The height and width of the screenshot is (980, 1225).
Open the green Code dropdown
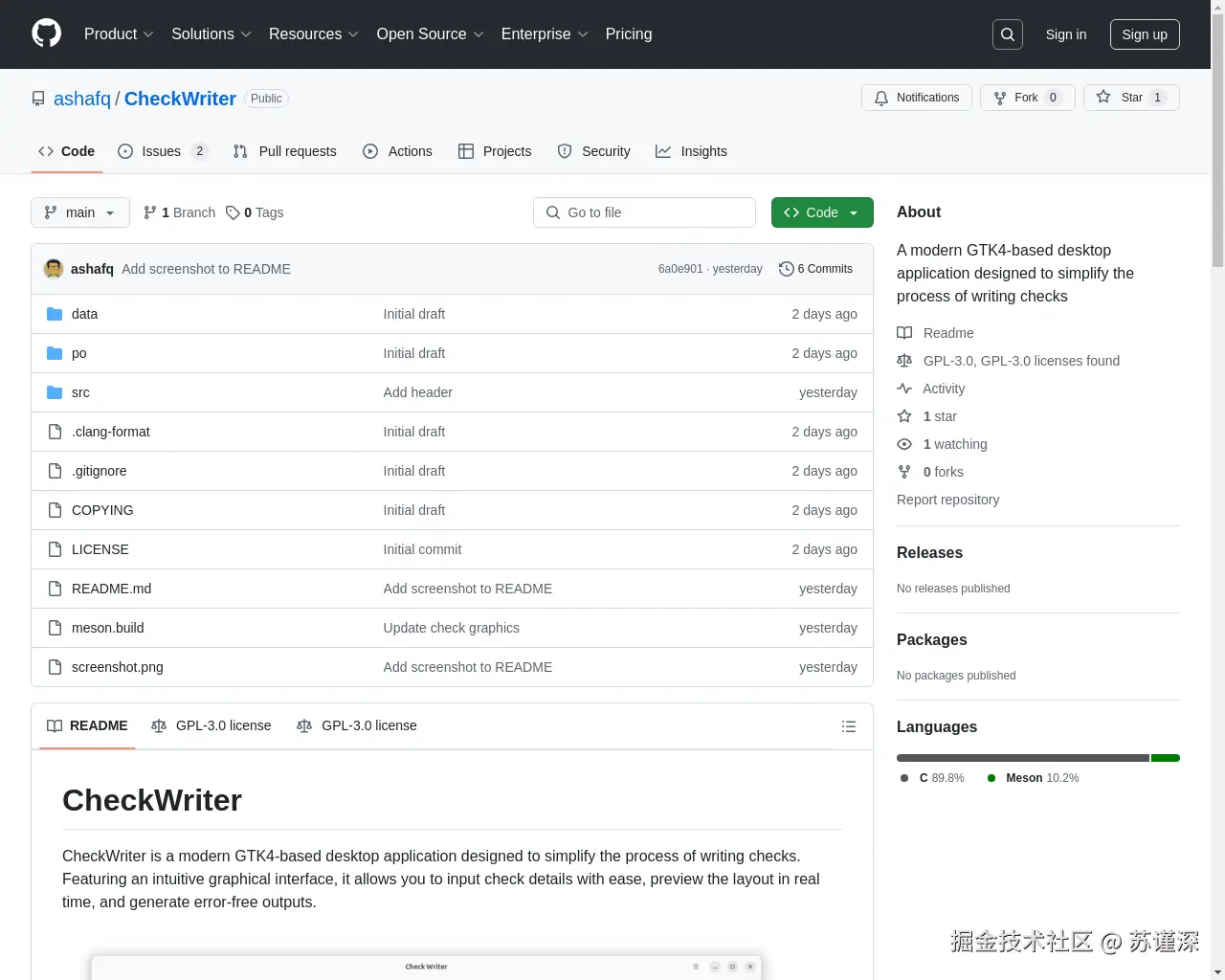point(821,212)
